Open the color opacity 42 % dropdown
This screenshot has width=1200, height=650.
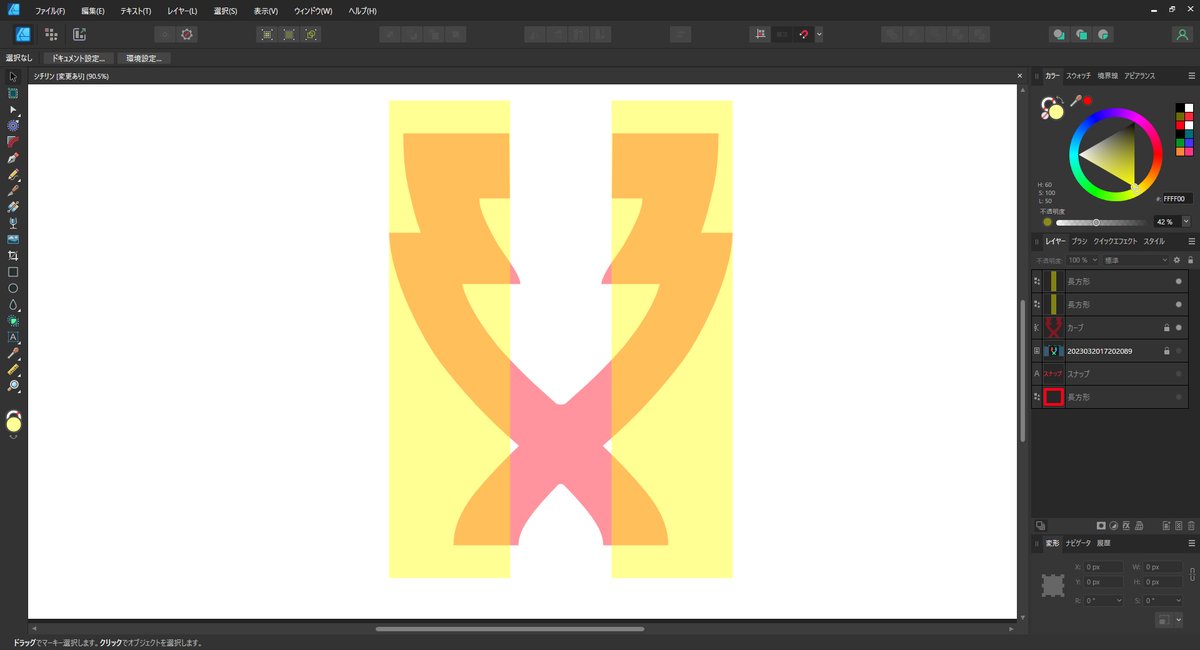[x=1187, y=222]
